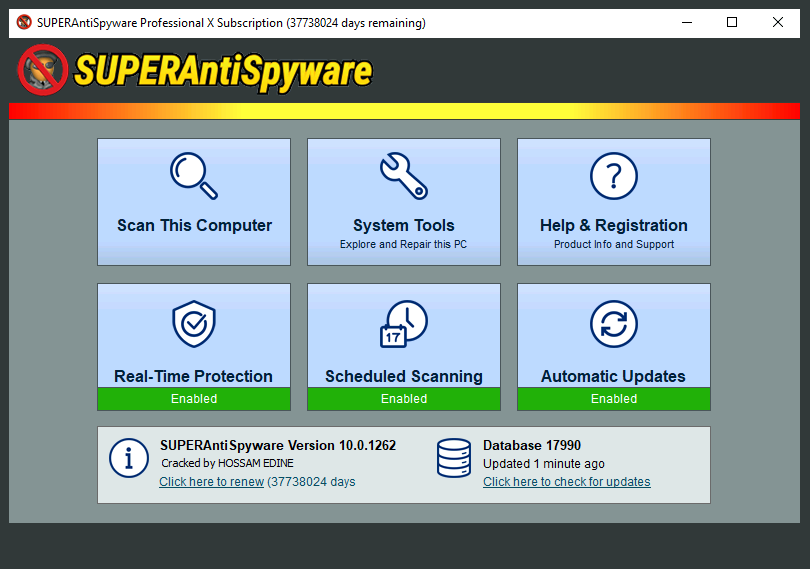Screen dimensions: 810x569
Task: Click the info circle version icon
Action: point(129,458)
